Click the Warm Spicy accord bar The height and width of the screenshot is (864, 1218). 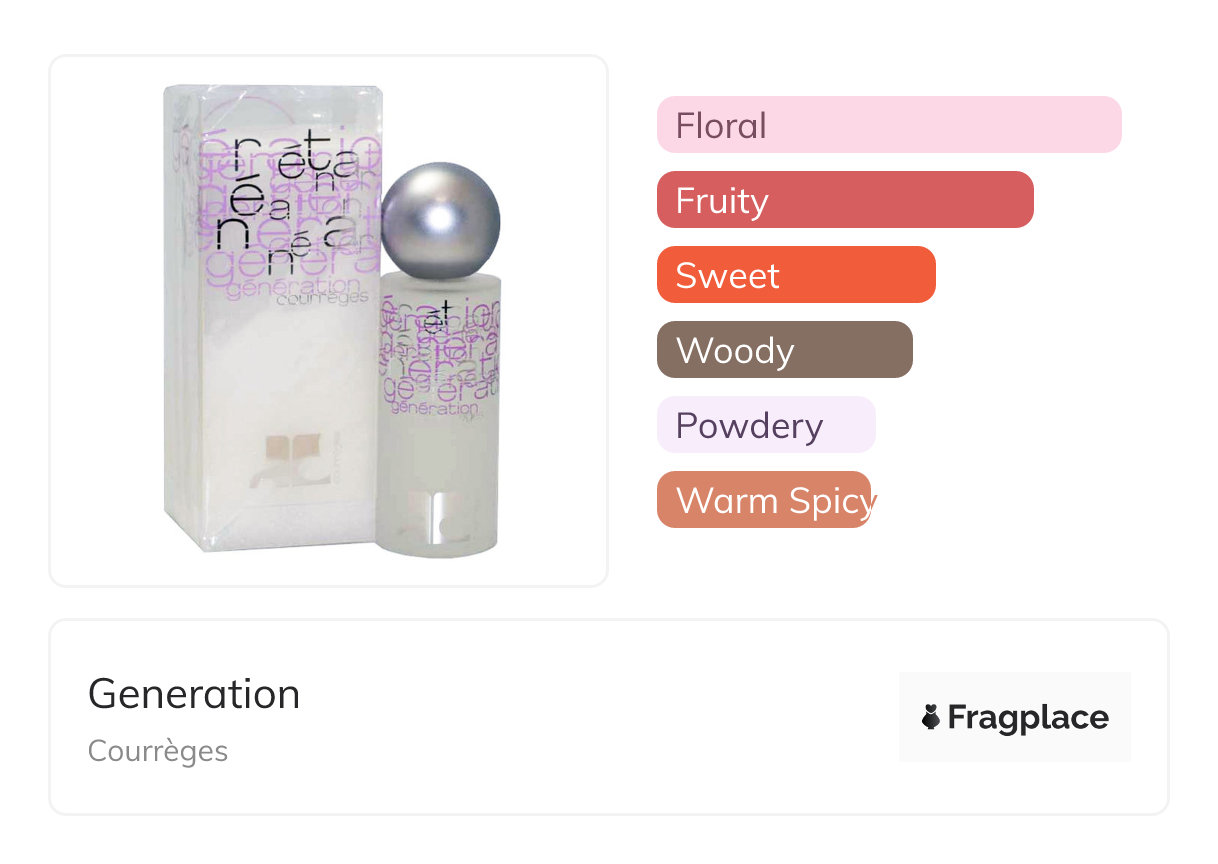click(764, 500)
